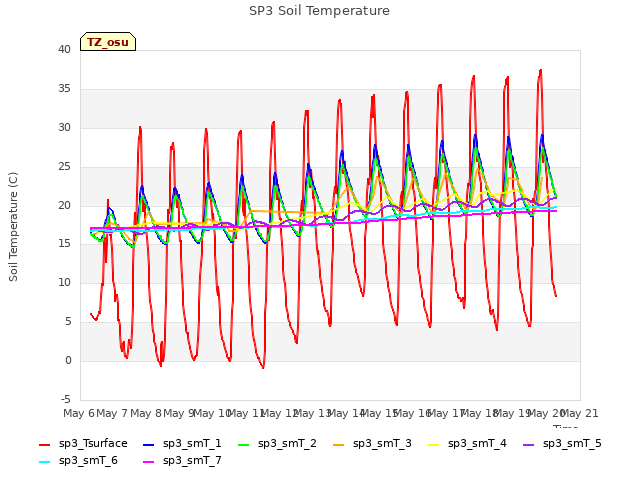Click the May 6 x-axis tick label
Viewport: 640px width, 480px height.
pos(78,413)
